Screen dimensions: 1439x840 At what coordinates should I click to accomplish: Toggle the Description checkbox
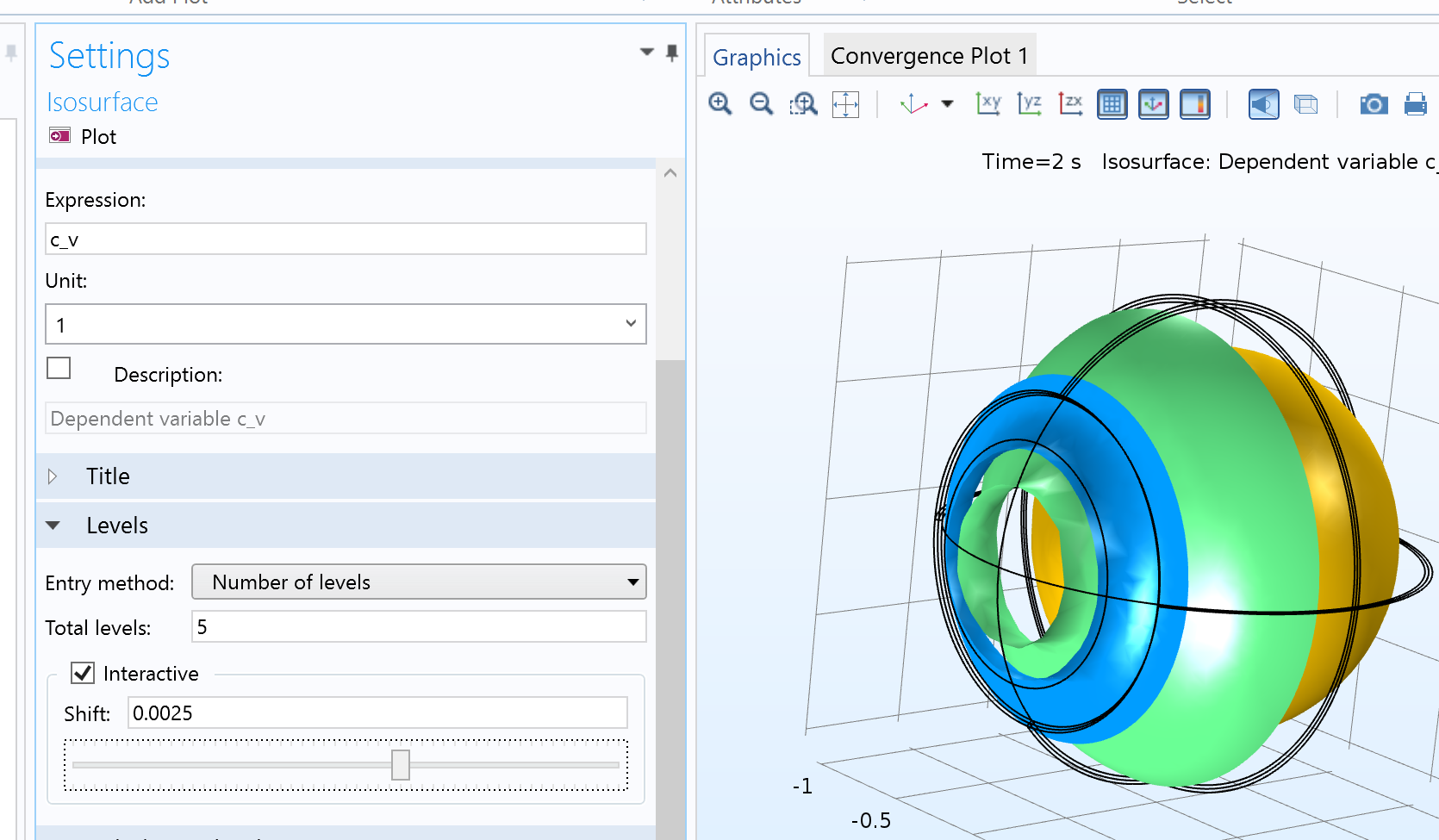(x=59, y=368)
